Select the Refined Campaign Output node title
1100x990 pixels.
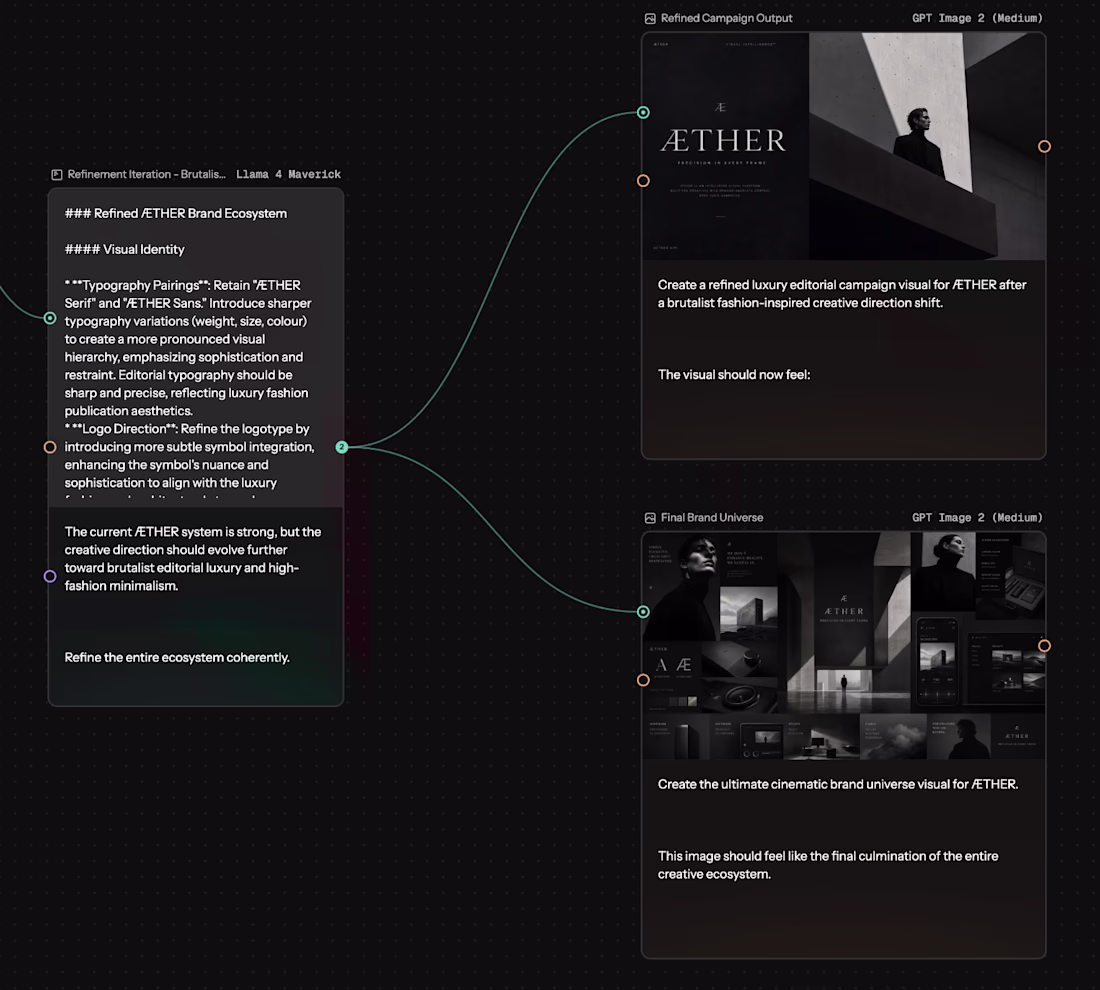pyautogui.click(x=726, y=18)
